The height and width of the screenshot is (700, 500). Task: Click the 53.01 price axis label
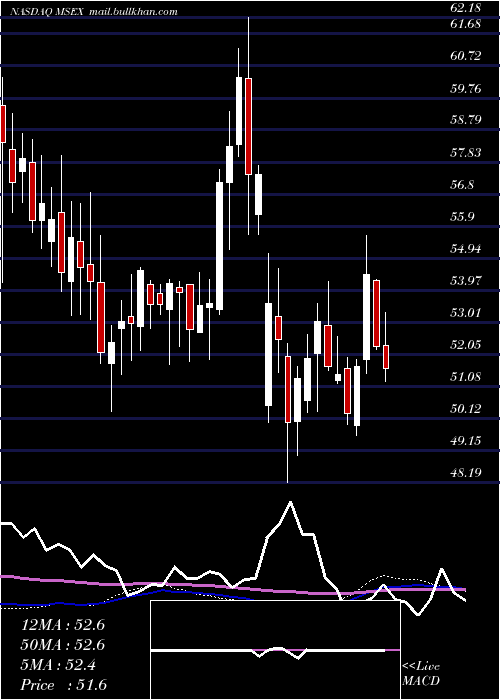pyautogui.click(x=466, y=312)
